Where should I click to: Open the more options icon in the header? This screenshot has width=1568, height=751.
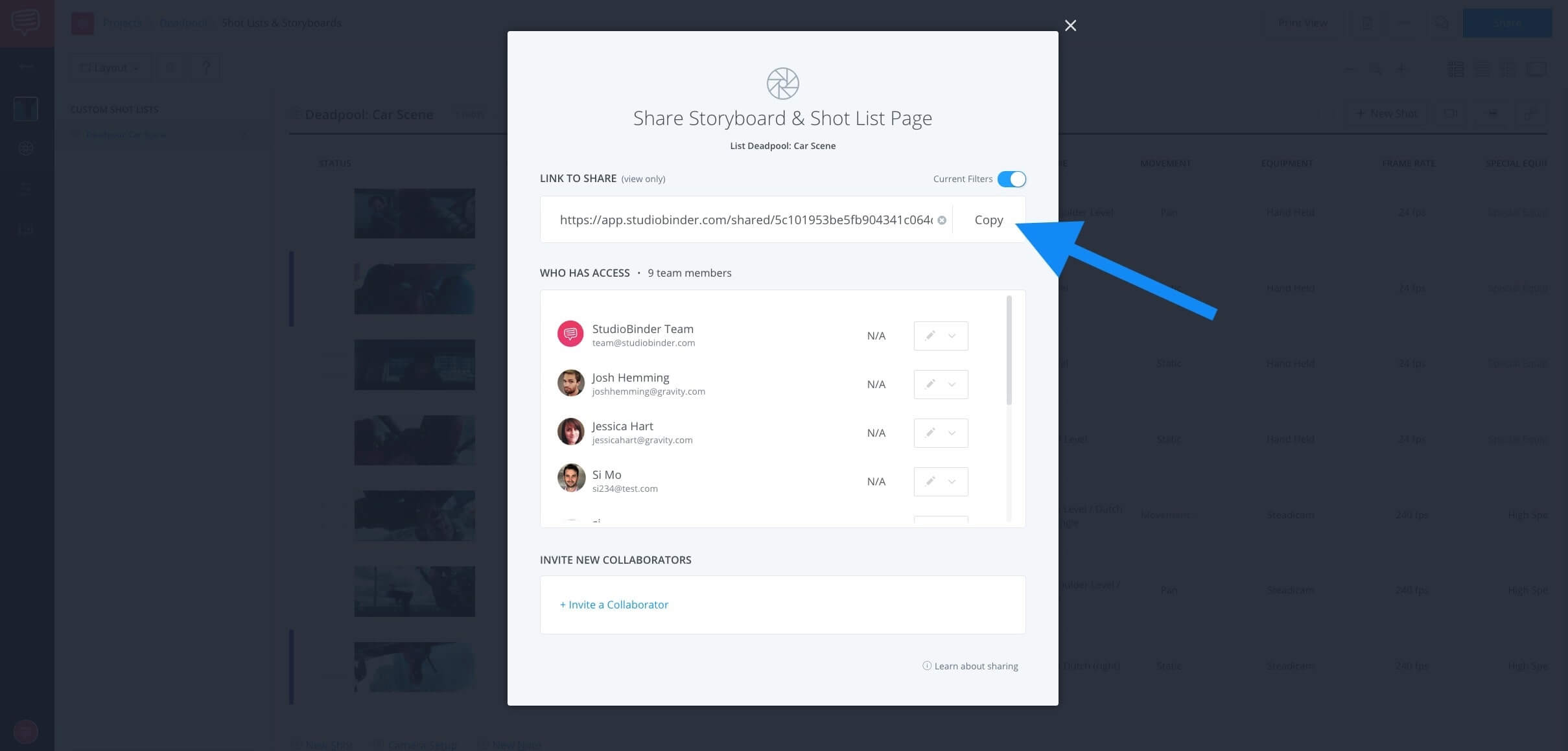coord(1404,23)
